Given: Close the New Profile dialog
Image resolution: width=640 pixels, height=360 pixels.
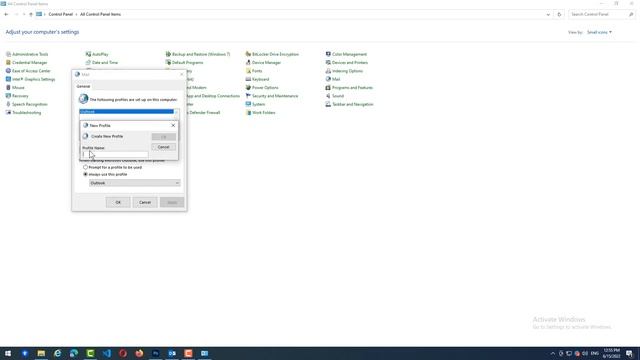Looking at the screenshot, I should [173, 126].
